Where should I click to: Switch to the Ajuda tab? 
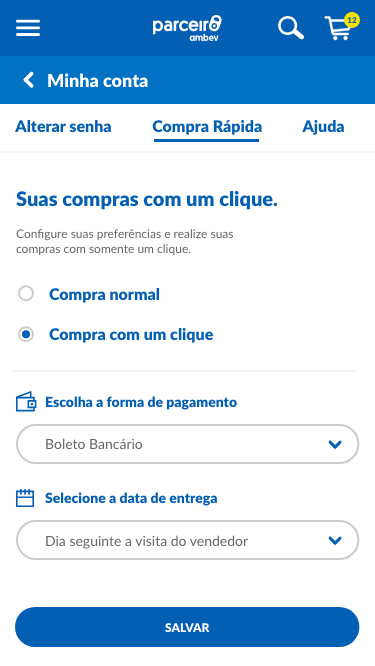tap(323, 127)
